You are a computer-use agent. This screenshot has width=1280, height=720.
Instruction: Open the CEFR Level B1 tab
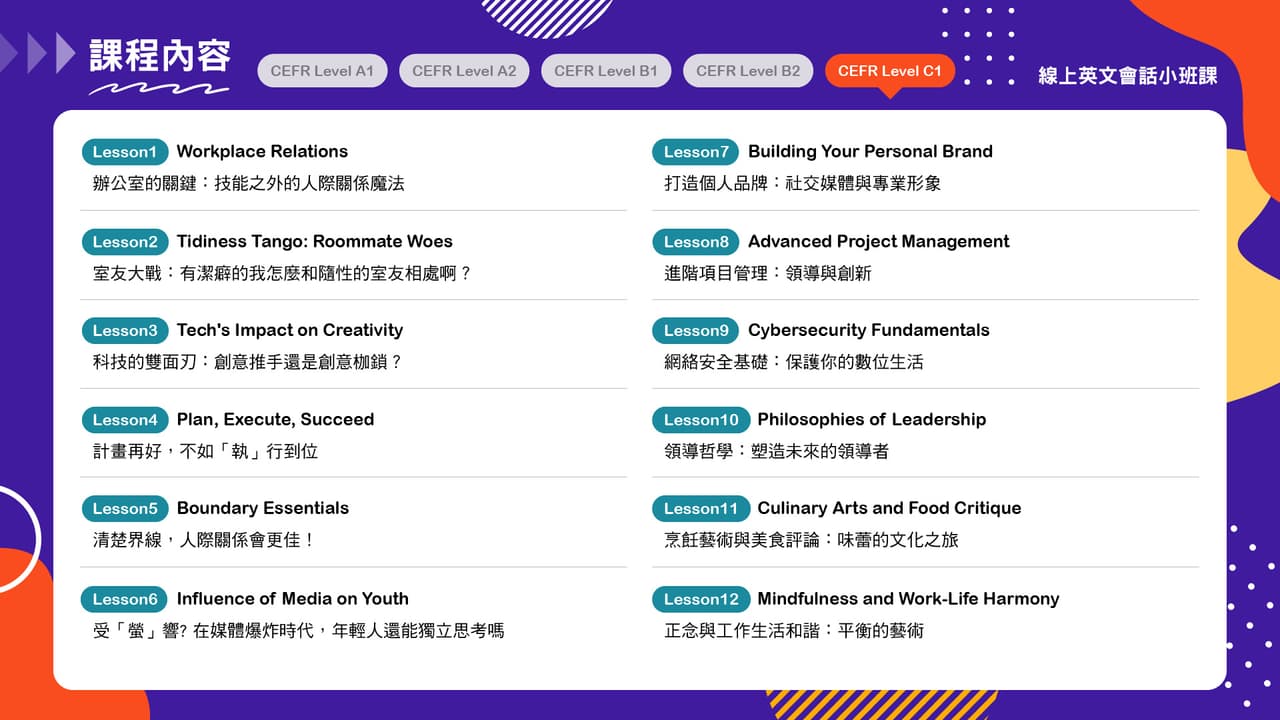pos(606,71)
